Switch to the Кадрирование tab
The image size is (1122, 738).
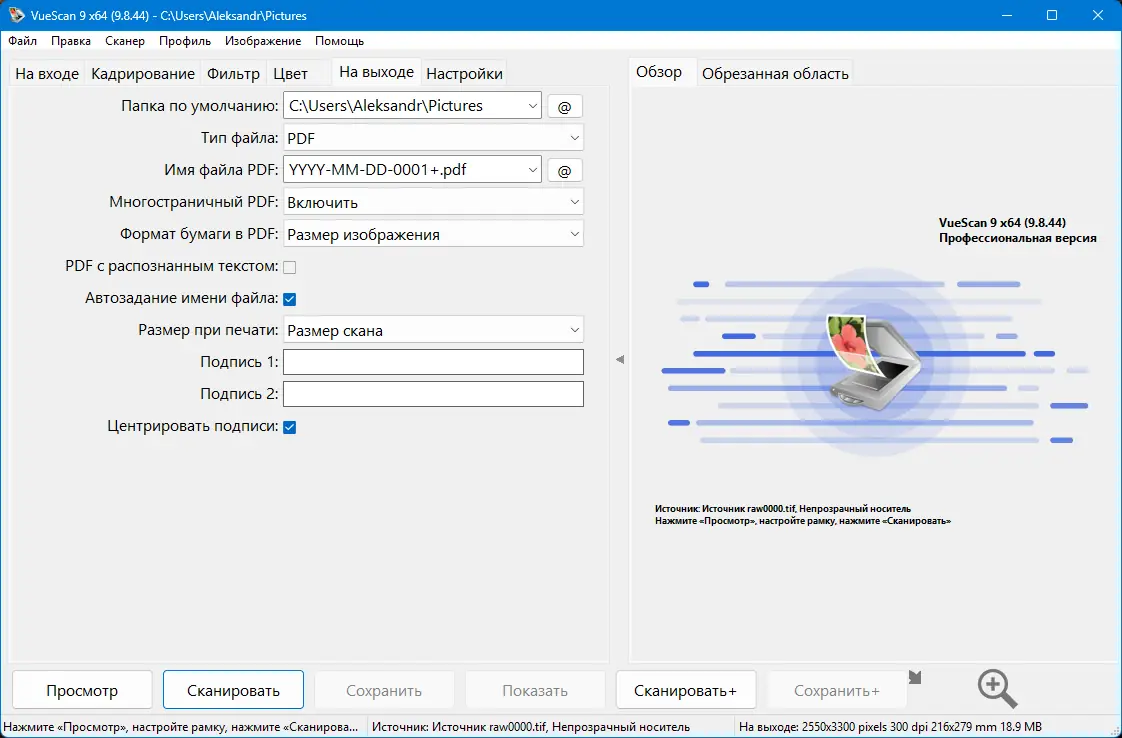pyautogui.click(x=143, y=74)
